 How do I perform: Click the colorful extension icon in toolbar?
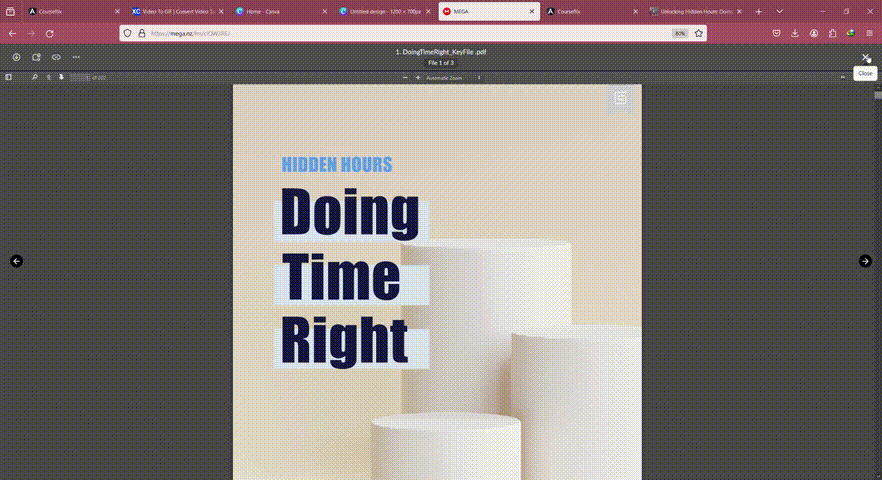851,34
